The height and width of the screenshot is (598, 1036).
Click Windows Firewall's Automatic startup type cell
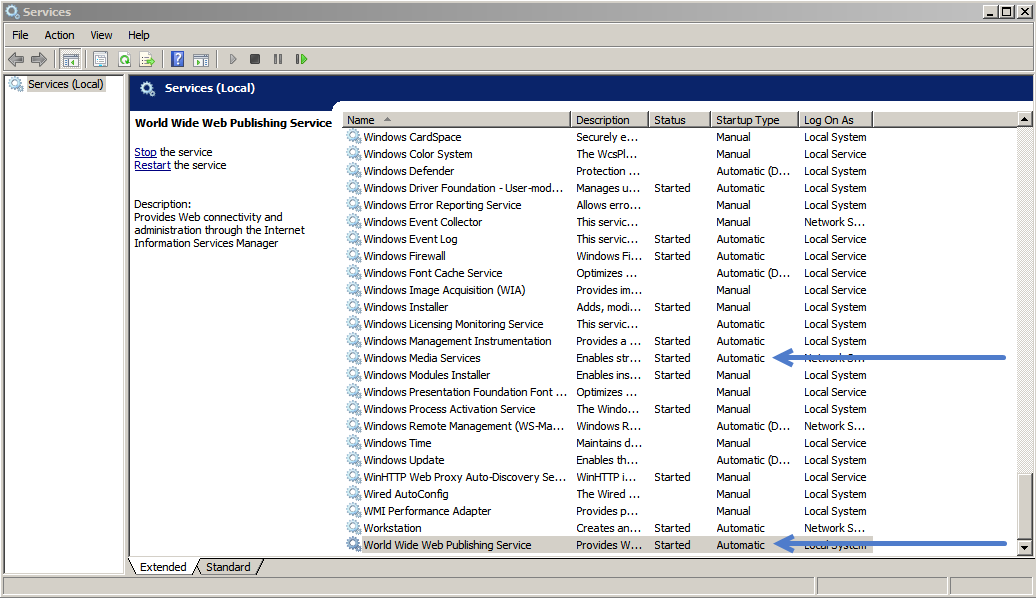pyautogui.click(x=741, y=256)
